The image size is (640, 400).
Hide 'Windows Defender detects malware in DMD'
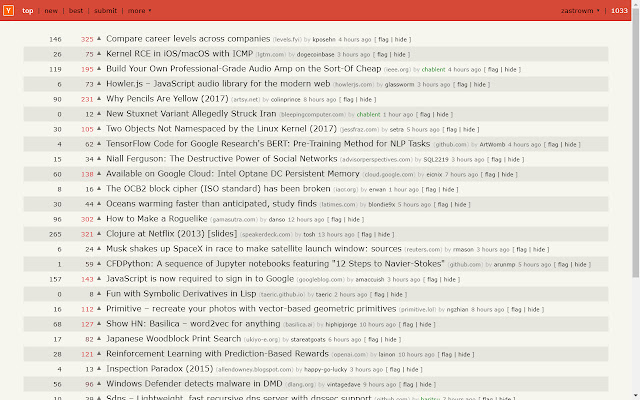pyautogui.click(x=425, y=384)
